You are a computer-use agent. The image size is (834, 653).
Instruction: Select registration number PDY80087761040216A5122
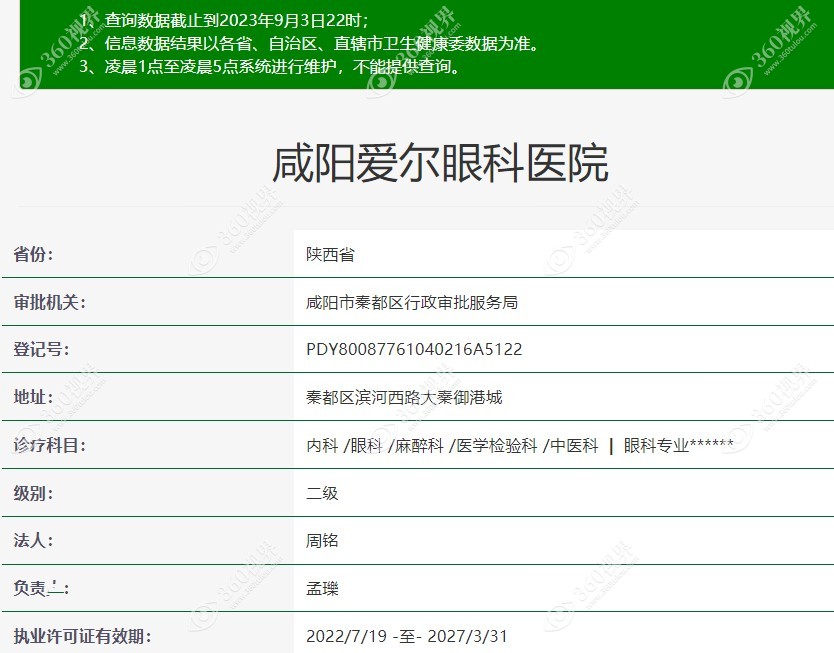coord(414,349)
